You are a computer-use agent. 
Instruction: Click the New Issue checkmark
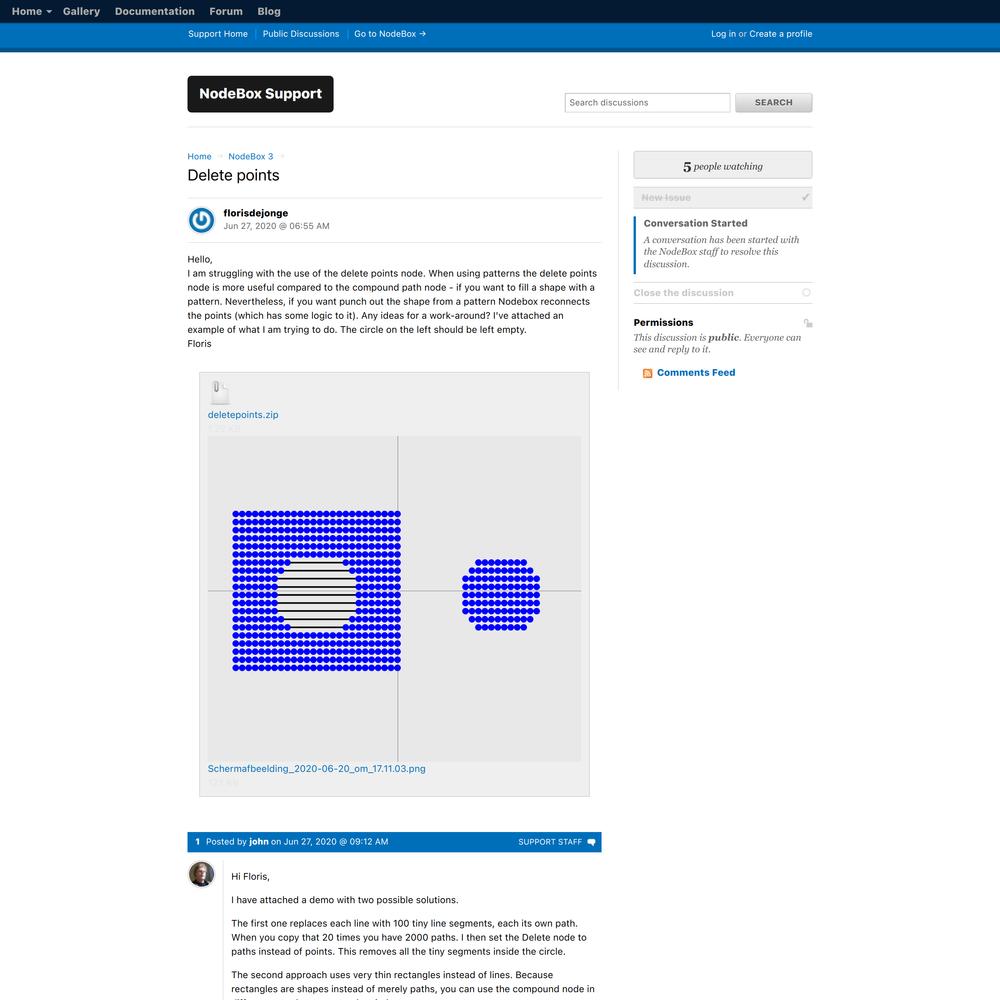click(805, 198)
